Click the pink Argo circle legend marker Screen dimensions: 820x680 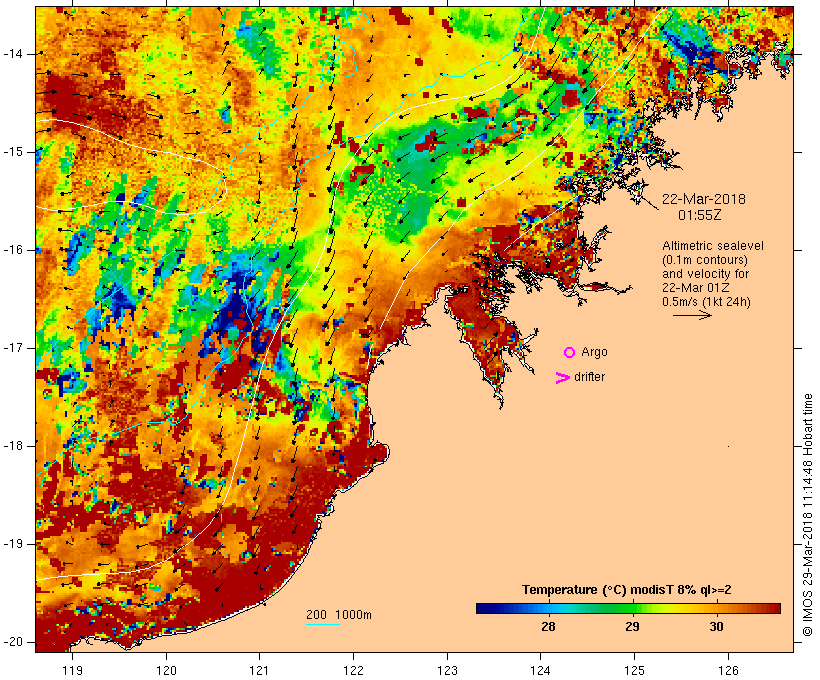[570, 353]
